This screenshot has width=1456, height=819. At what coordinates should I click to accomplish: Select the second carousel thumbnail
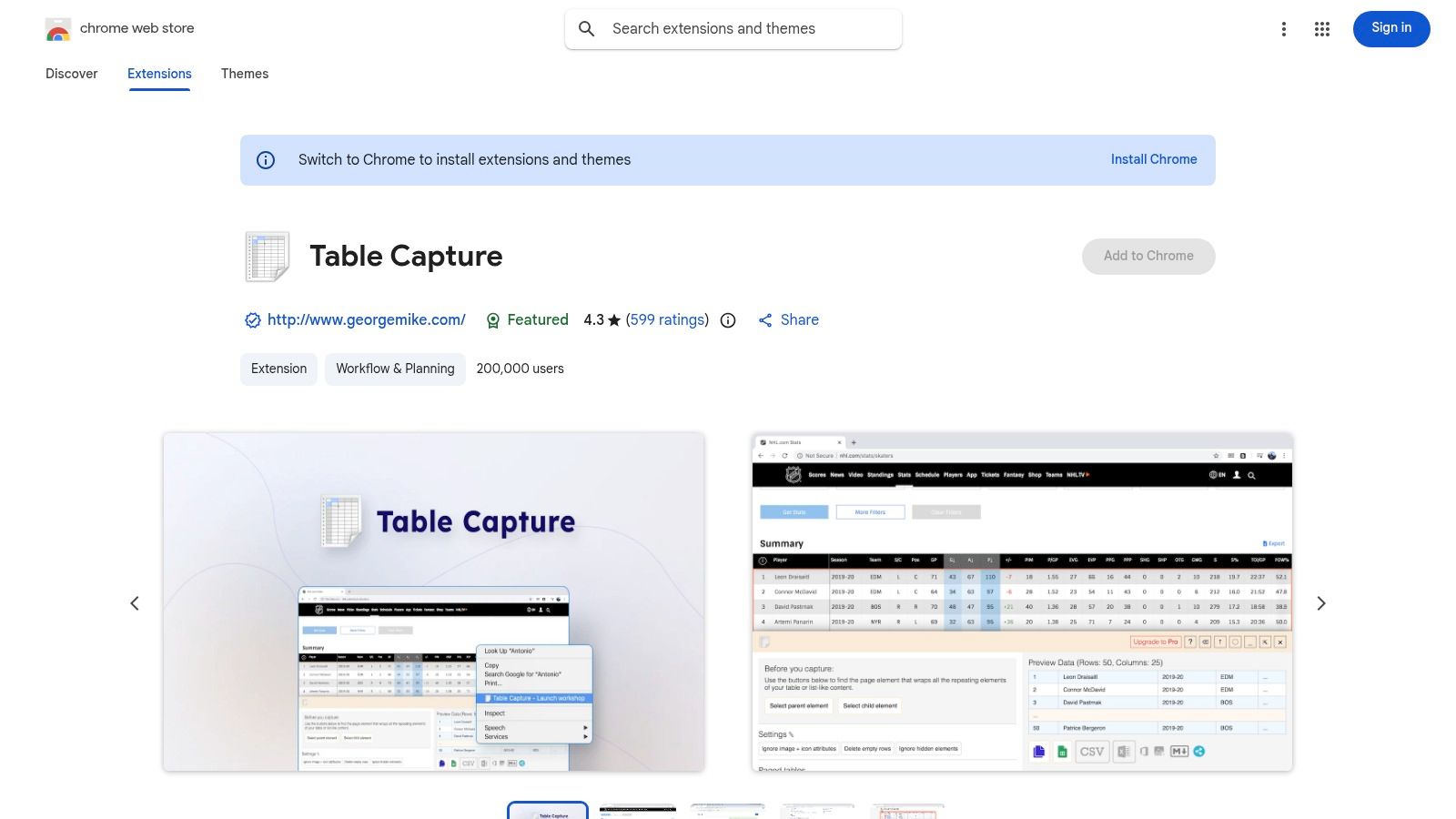point(638,811)
